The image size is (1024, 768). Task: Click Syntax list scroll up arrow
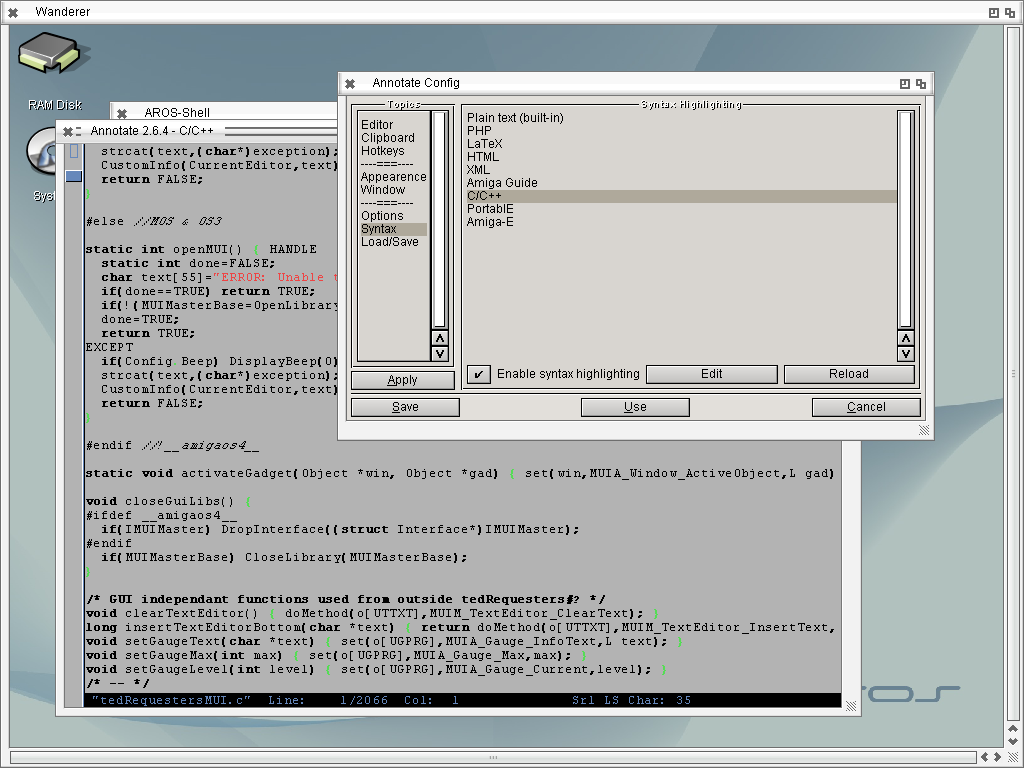(x=905, y=338)
